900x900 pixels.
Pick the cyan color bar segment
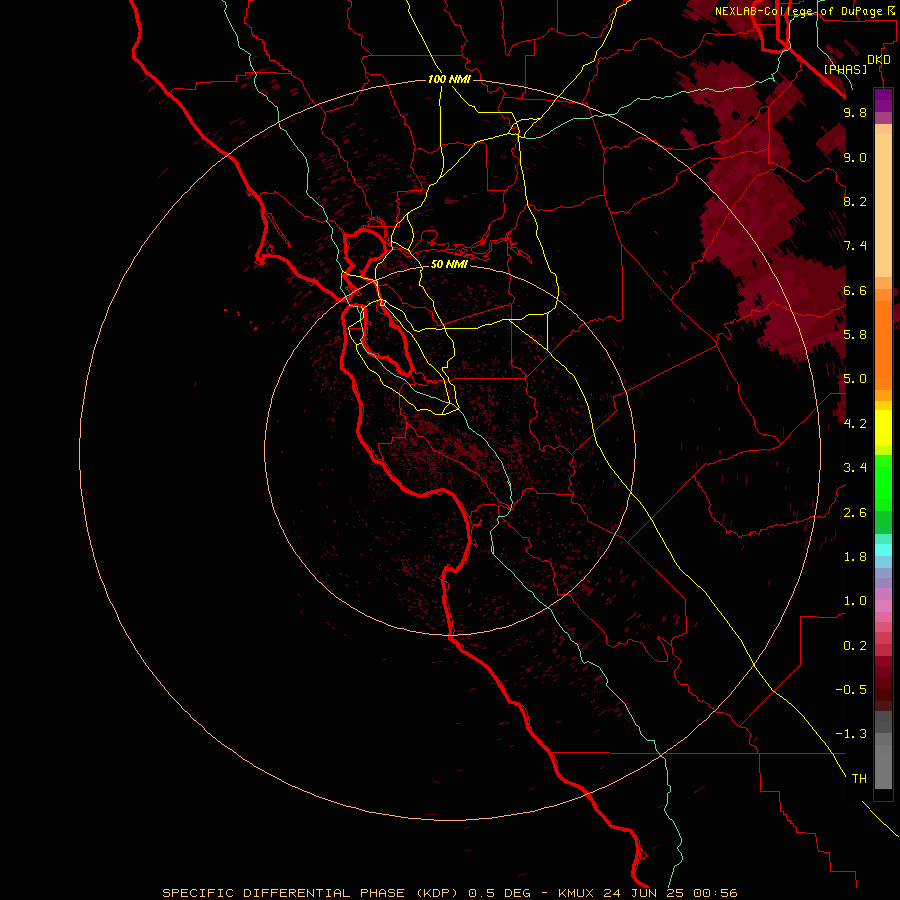pyautogui.click(x=883, y=549)
